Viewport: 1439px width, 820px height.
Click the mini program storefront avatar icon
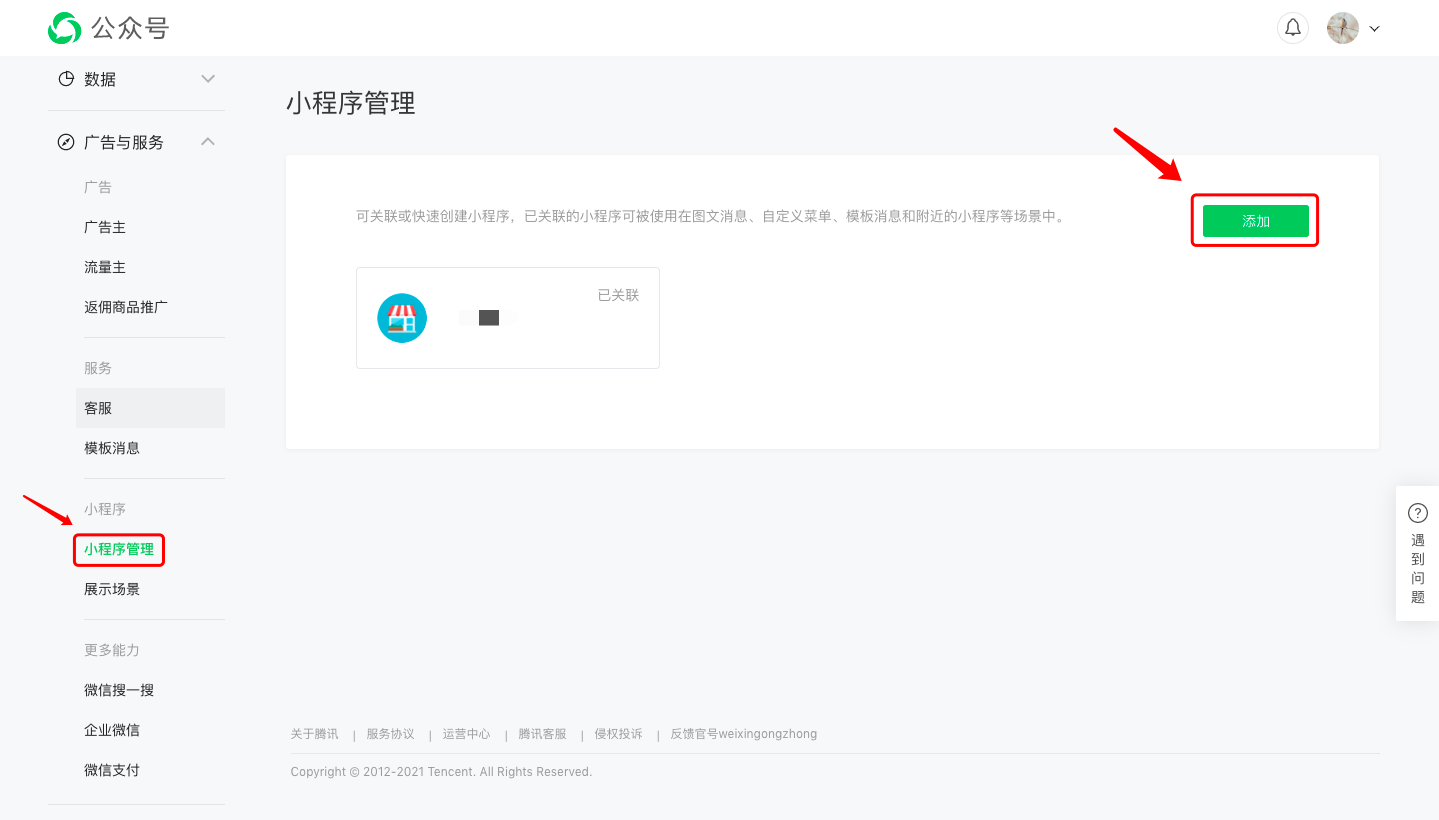(x=401, y=317)
